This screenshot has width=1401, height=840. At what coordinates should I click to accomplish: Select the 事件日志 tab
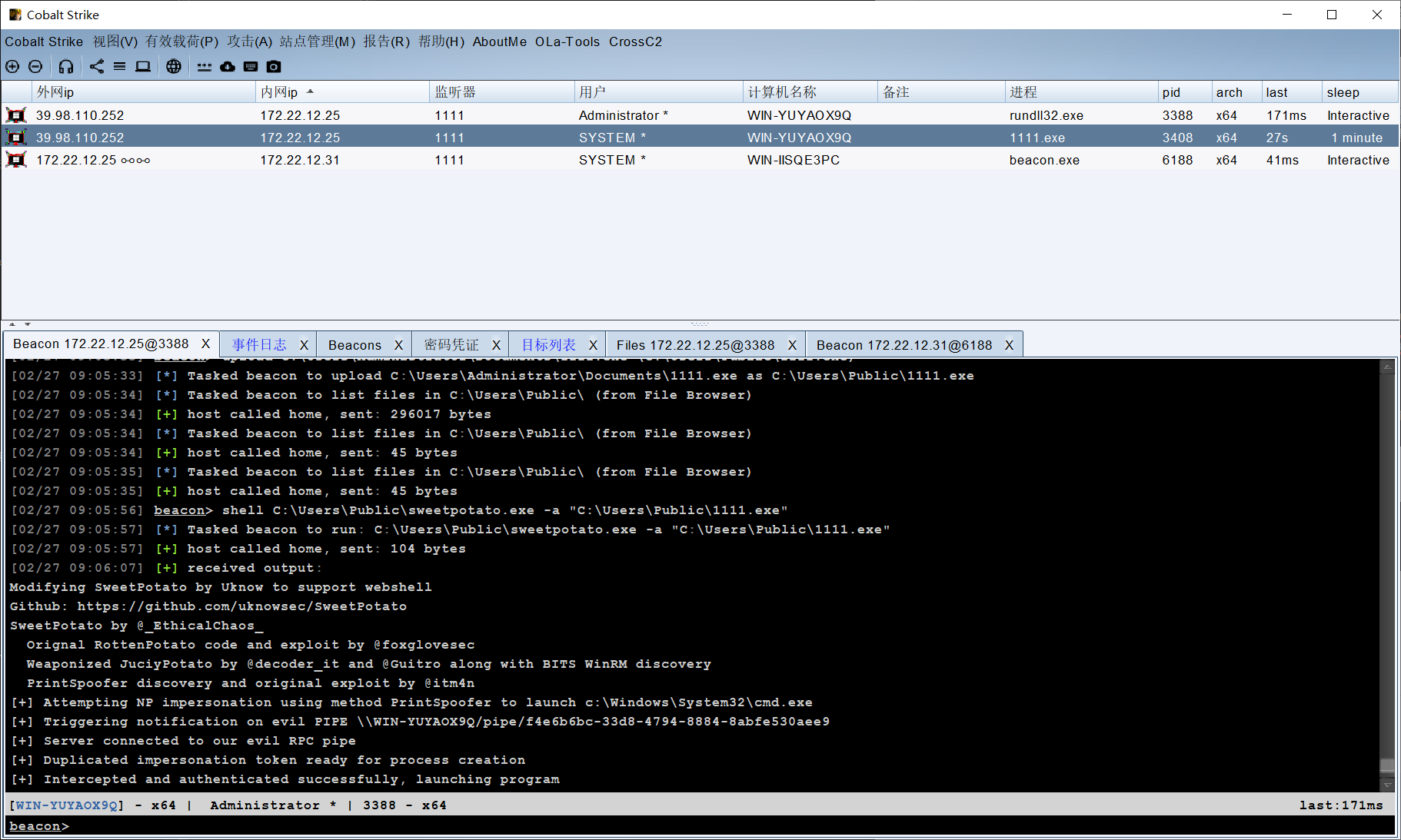point(259,344)
